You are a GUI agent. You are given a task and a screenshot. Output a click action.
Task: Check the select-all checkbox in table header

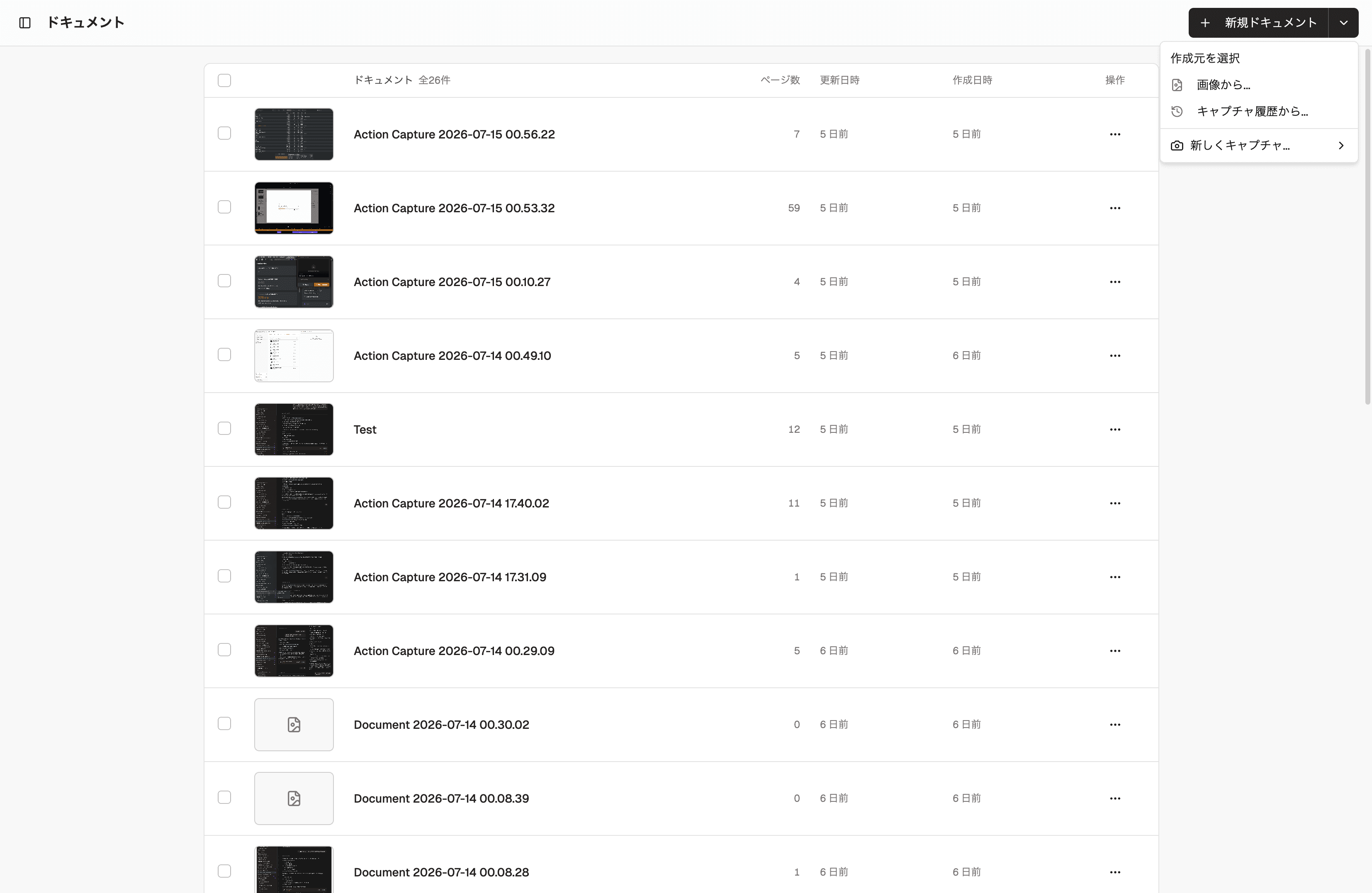click(224, 80)
